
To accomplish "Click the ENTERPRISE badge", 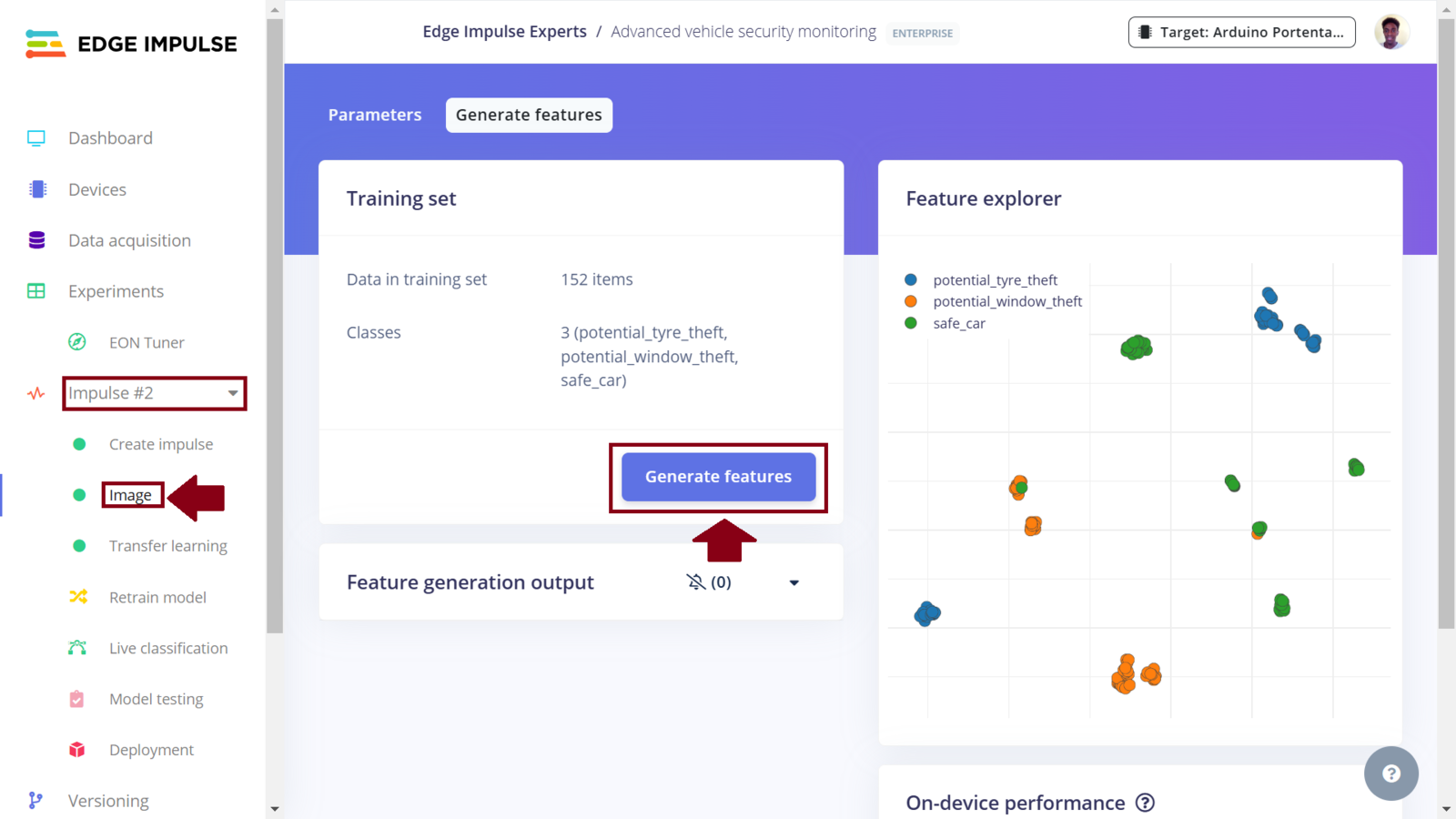I will click(x=923, y=34).
